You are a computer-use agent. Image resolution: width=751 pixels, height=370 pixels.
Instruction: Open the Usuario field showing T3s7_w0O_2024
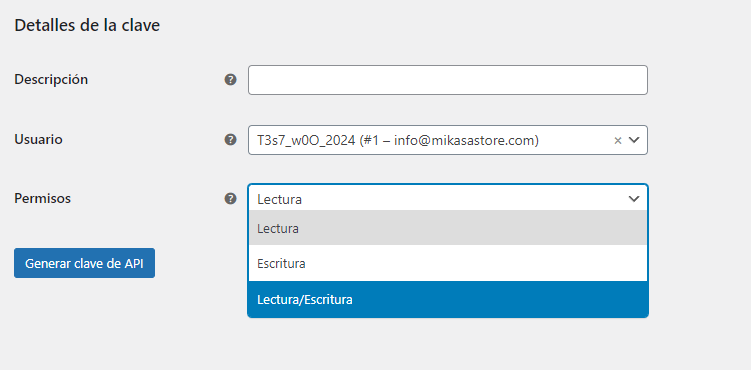(x=448, y=140)
